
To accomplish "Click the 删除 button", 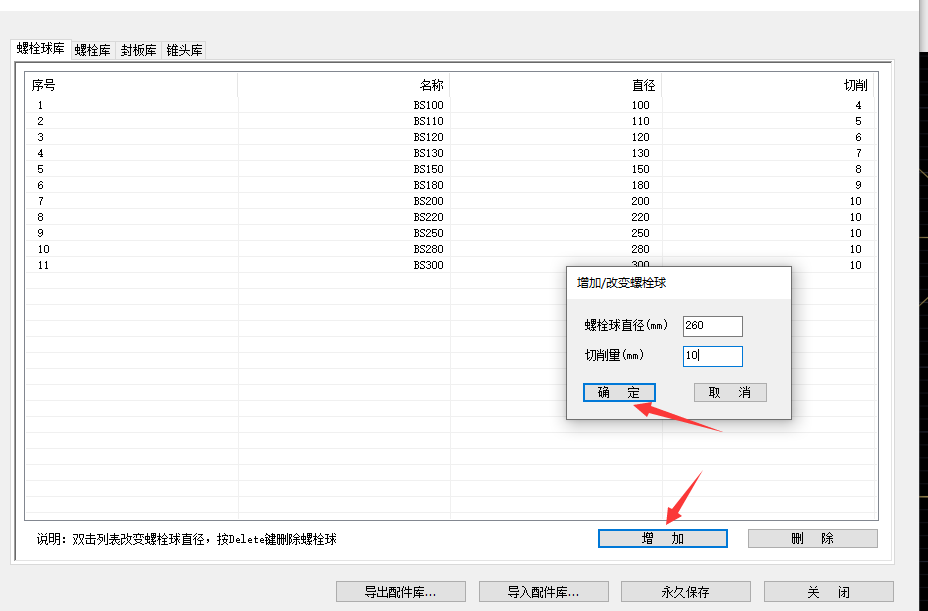I will [813, 538].
